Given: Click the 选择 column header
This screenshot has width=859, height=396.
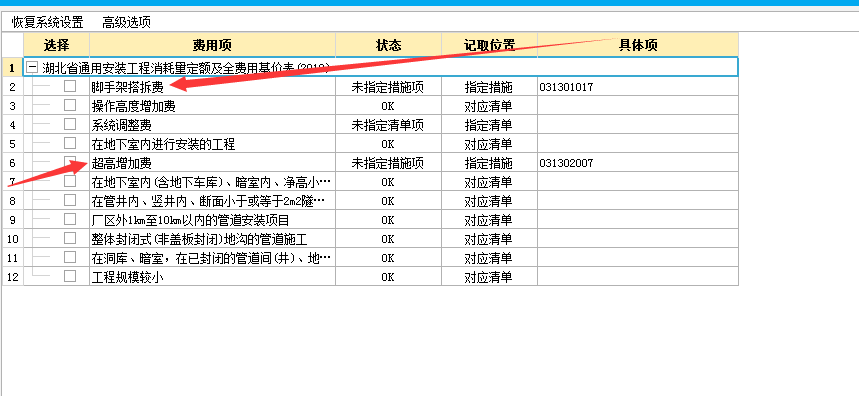Looking at the screenshot, I should 57,45.
